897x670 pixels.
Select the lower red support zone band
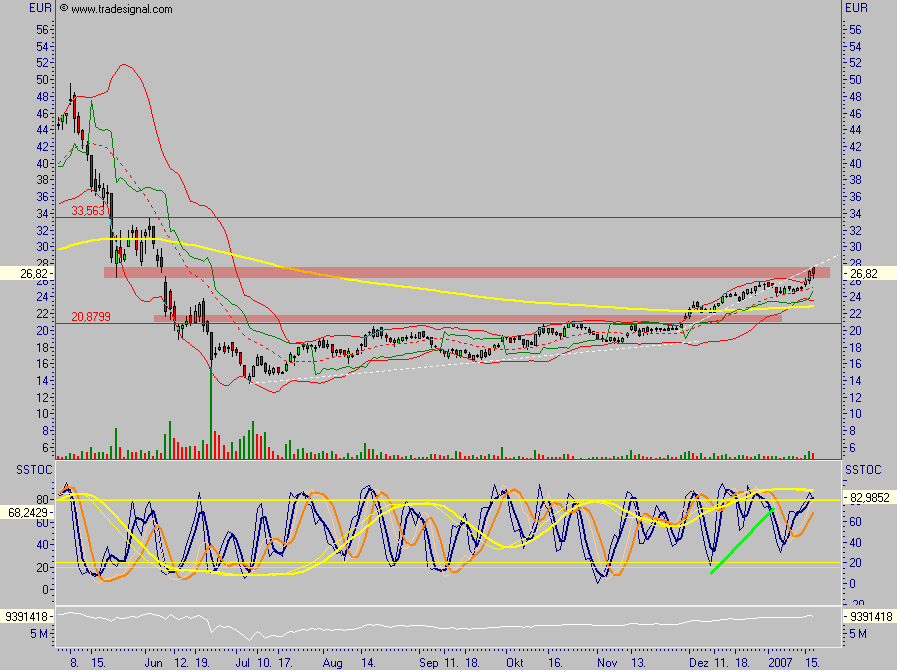click(460, 319)
